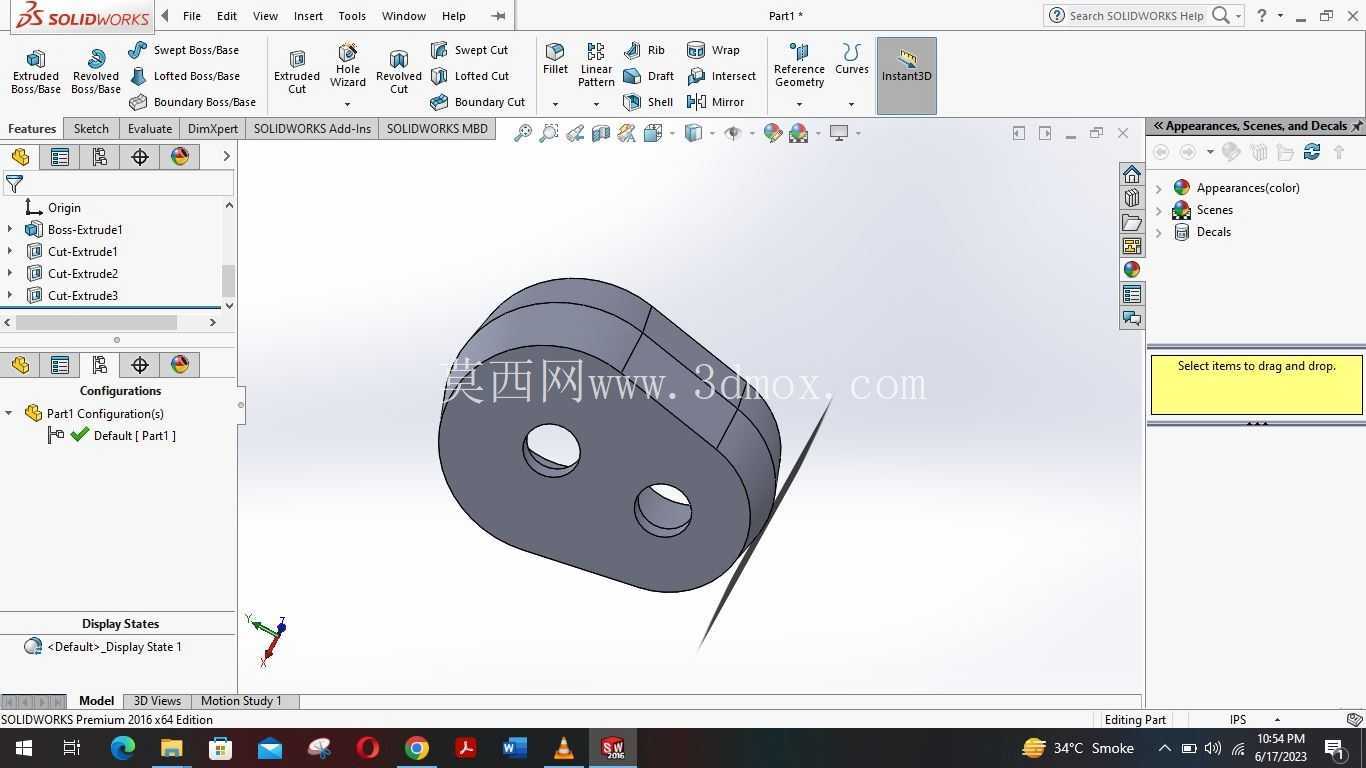Select the Linear Pattern tool

point(596,65)
